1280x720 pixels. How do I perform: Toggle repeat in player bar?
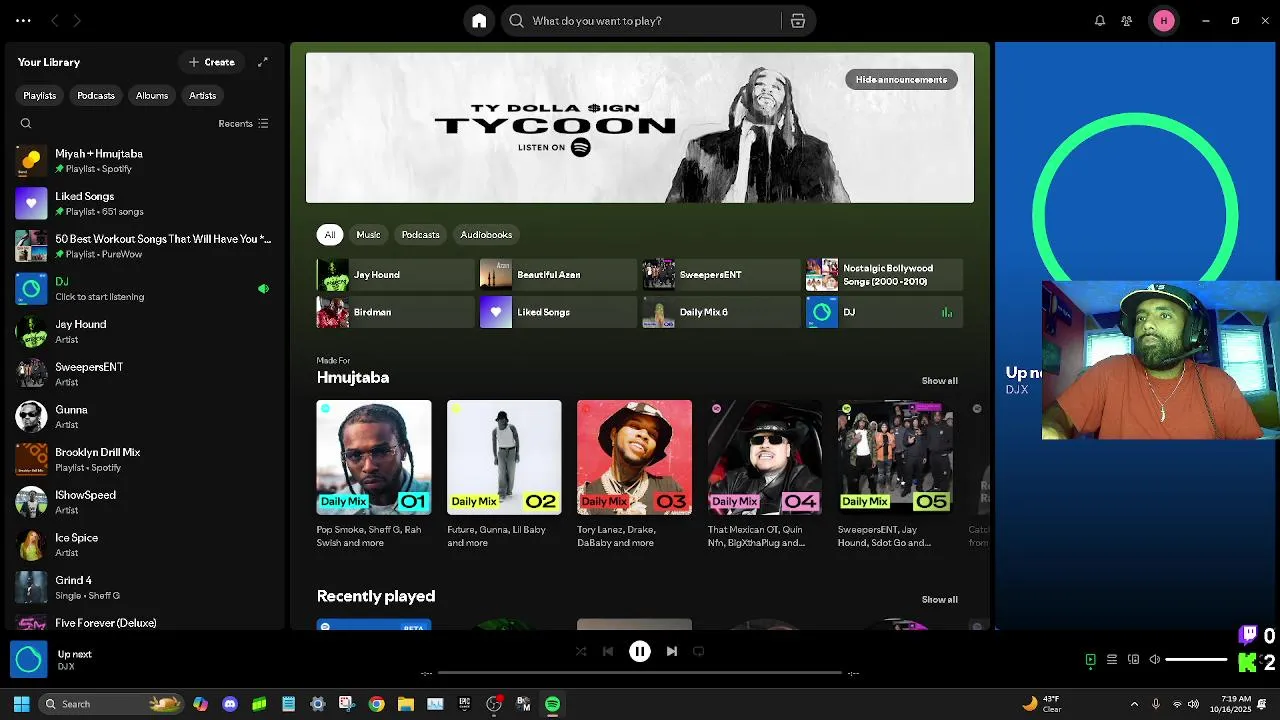point(699,652)
